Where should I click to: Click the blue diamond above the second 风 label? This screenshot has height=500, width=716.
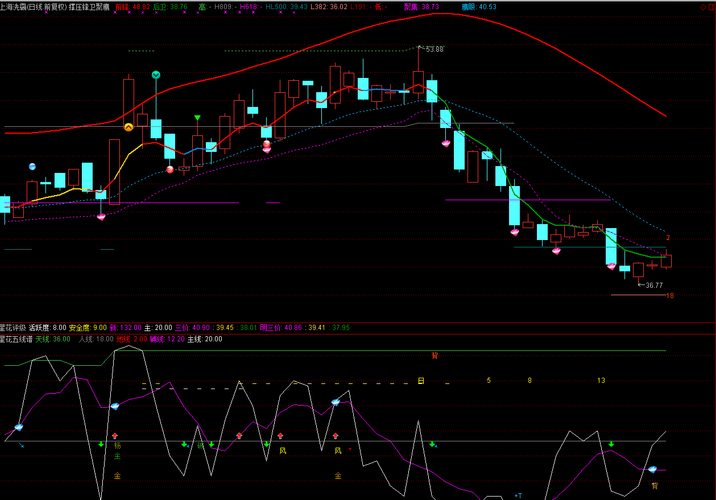pos(336,402)
